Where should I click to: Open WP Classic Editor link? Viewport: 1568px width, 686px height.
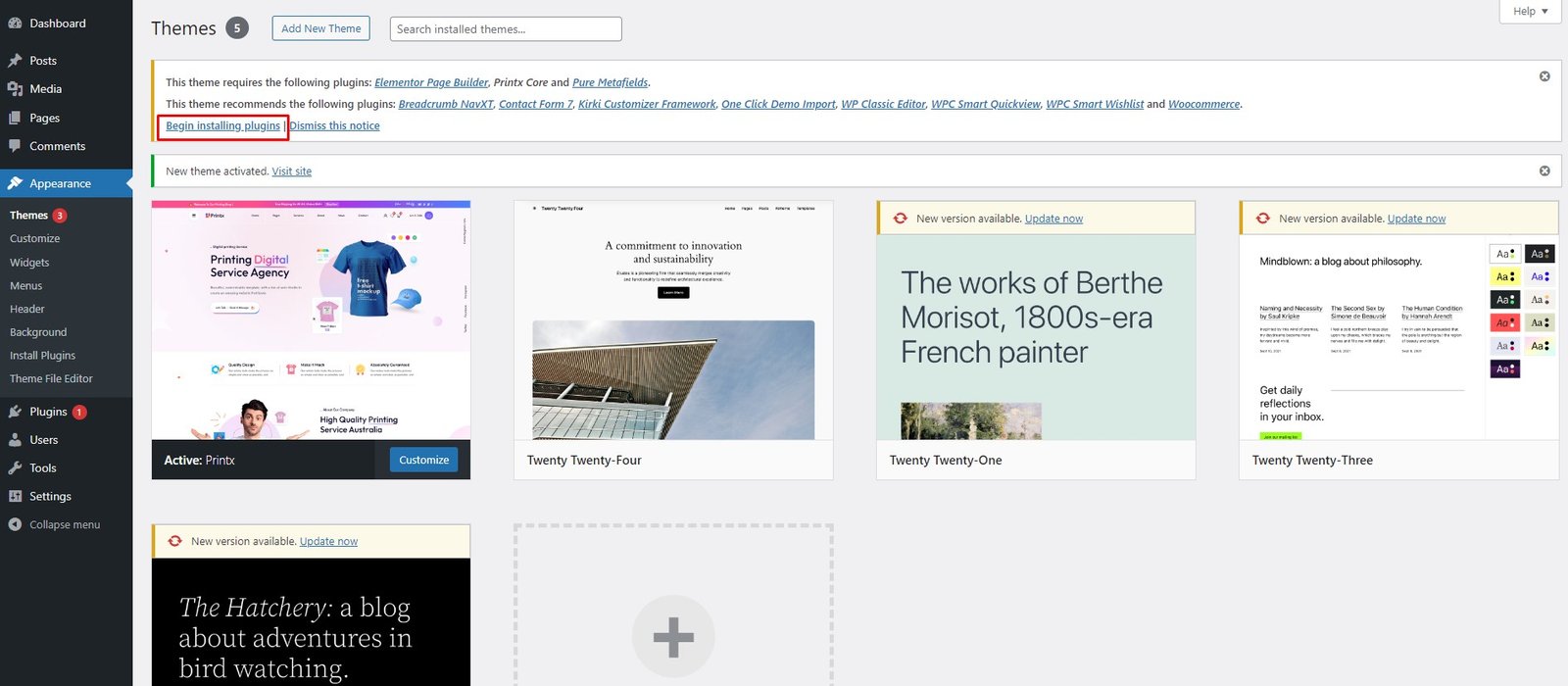click(883, 104)
